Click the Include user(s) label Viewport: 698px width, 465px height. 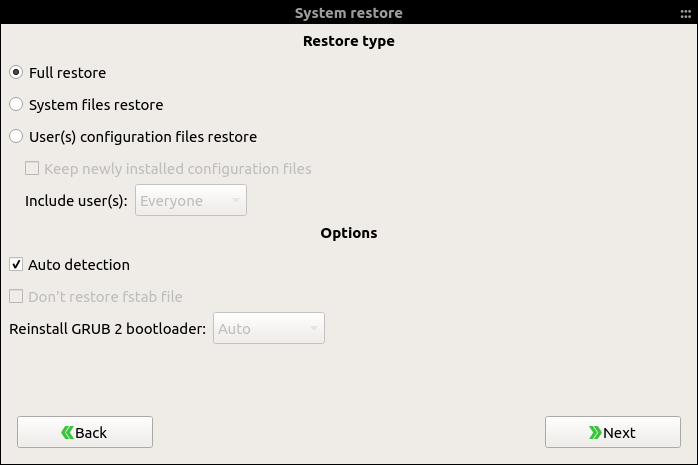[x=76, y=201]
